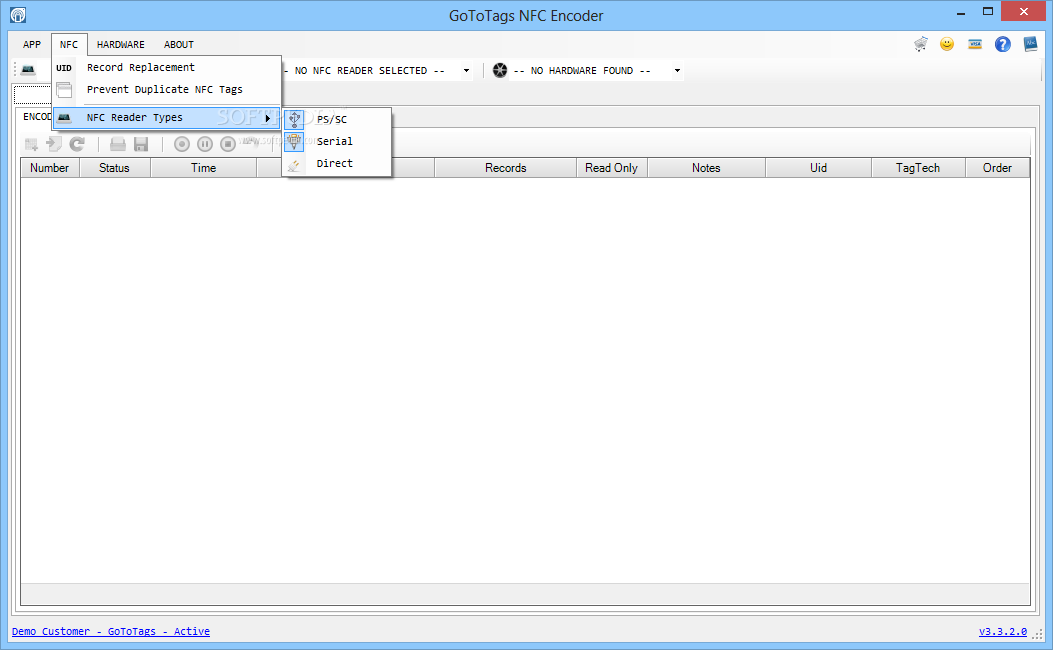This screenshot has height=650, width=1053.
Task: Close the open NFC menu tab
Action: pos(68,44)
